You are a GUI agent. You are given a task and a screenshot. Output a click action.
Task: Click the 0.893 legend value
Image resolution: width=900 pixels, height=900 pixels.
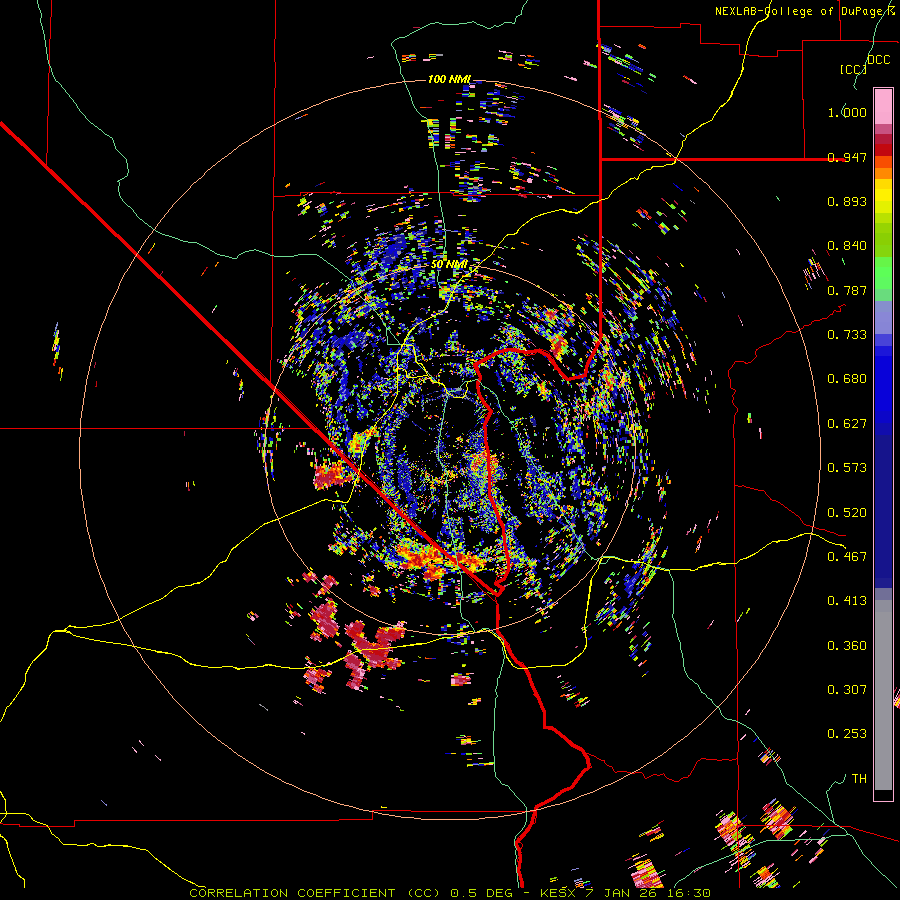tap(847, 201)
